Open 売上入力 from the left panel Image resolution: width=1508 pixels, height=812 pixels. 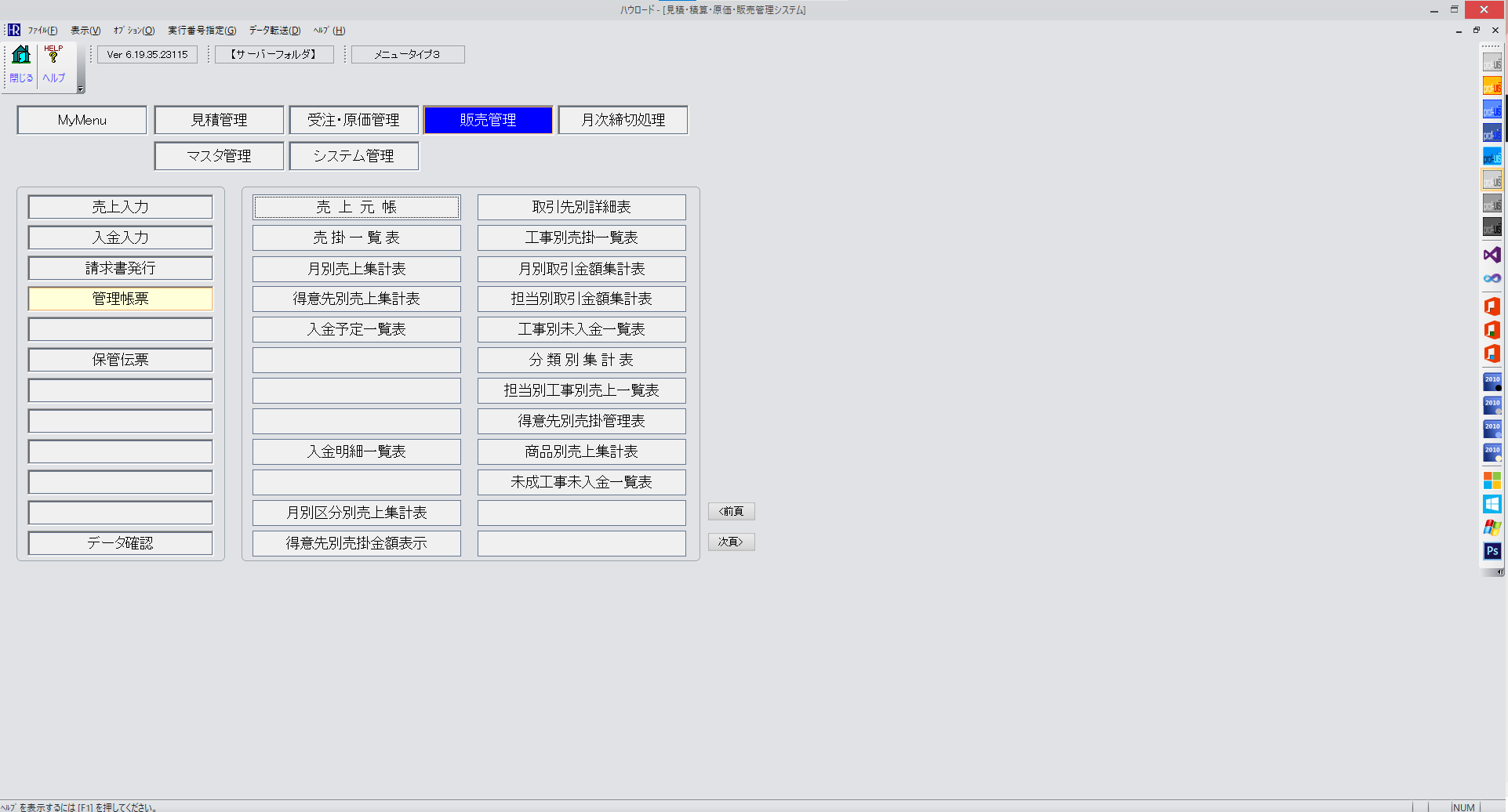pyautogui.click(x=120, y=207)
